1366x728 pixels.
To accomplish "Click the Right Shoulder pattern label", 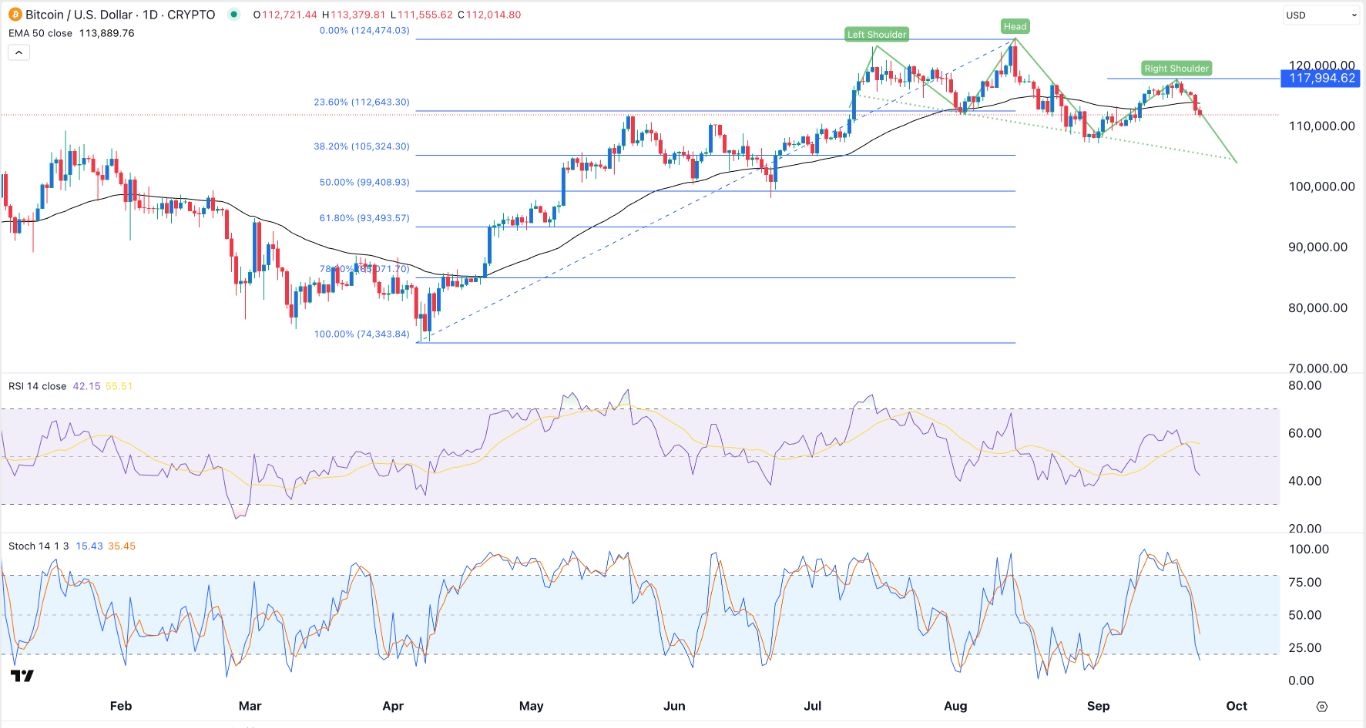I will click(x=1176, y=68).
